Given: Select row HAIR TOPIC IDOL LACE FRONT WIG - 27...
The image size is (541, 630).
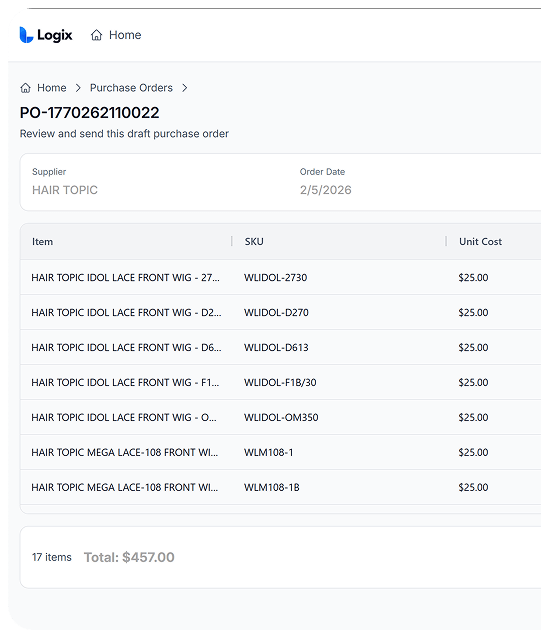Looking at the screenshot, I should coord(281,277).
